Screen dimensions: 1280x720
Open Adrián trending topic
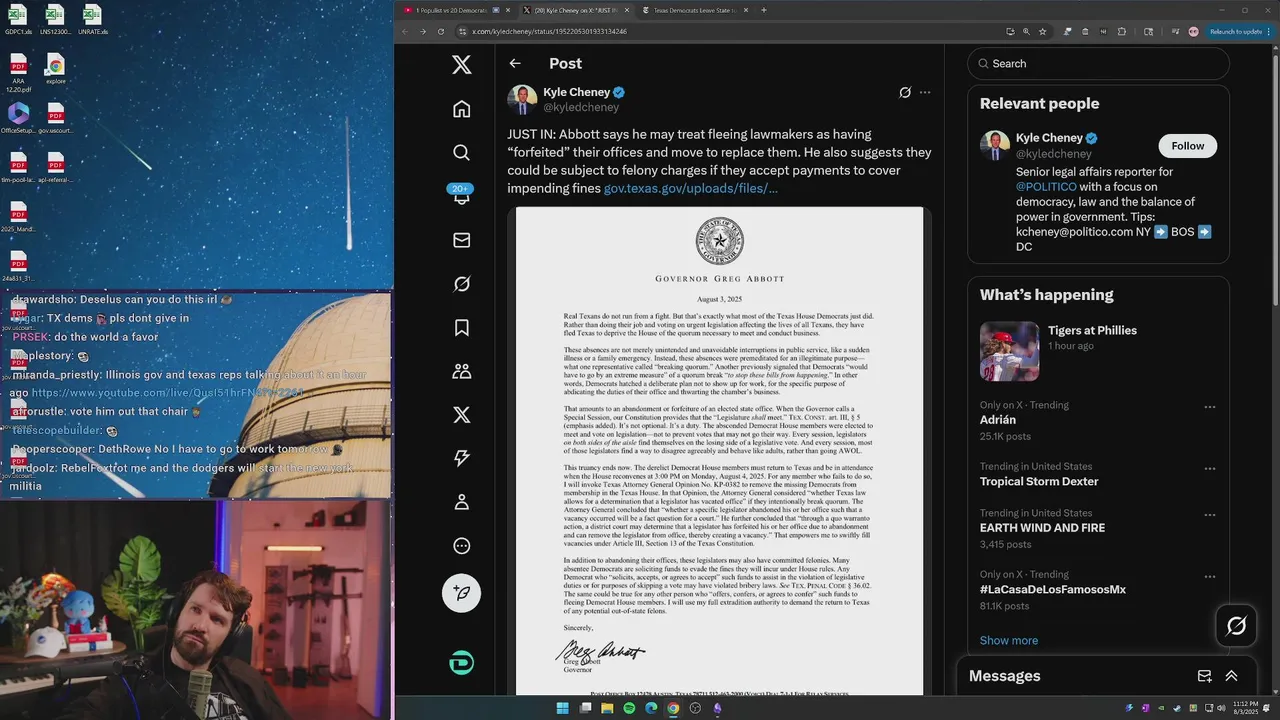pyautogui.click(x=998, y=420)
